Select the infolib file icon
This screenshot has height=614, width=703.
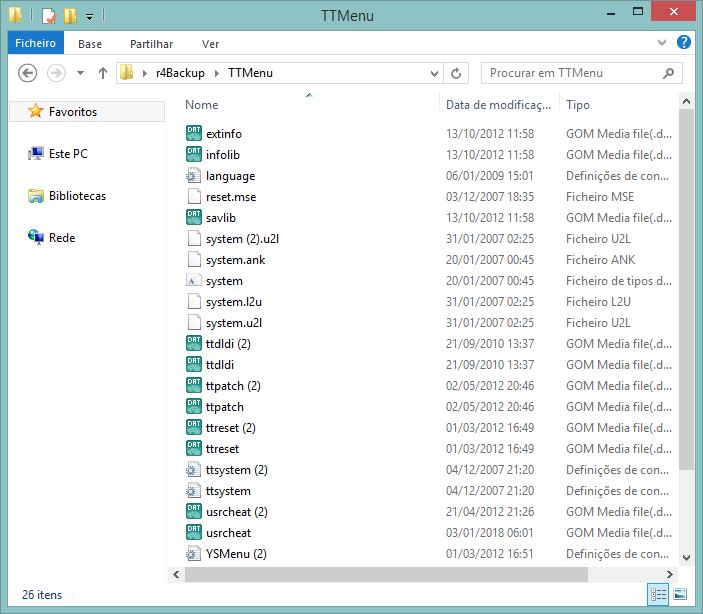(194, 154)
